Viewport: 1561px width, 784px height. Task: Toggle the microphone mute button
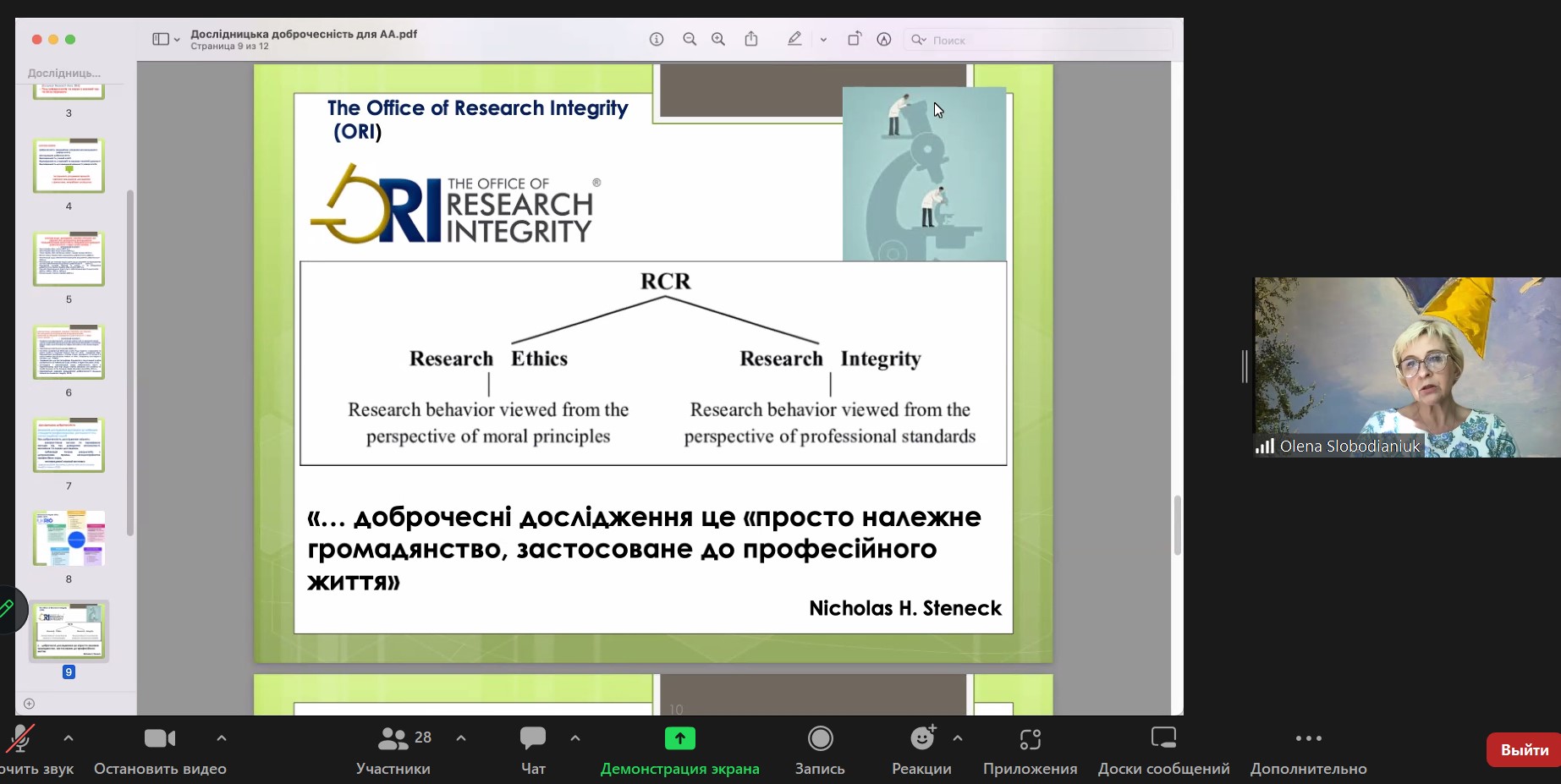pos(20,738)
